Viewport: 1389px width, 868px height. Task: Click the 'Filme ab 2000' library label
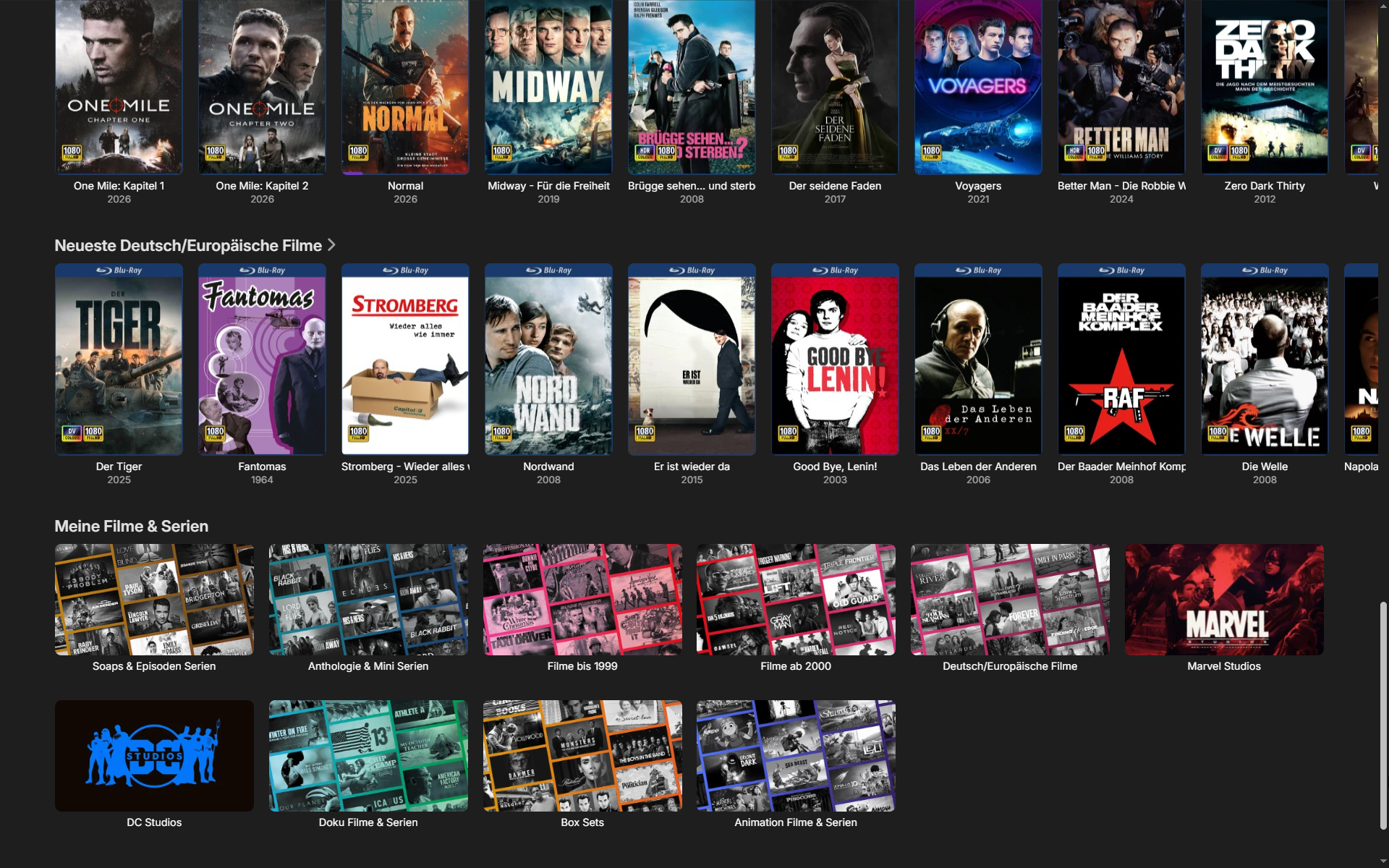click(796, 666)
